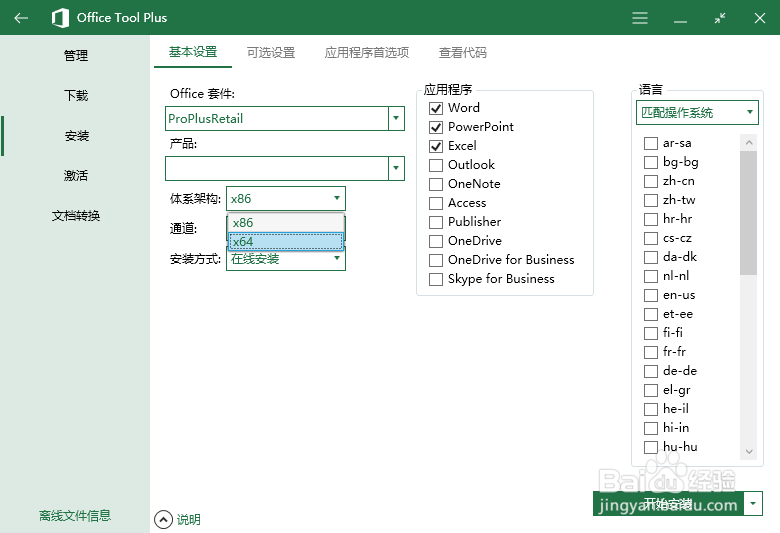The height and width of the screenshot is (533, 780).
Task: Click the language list scroll-up arrow
Action: coord(749,143)
